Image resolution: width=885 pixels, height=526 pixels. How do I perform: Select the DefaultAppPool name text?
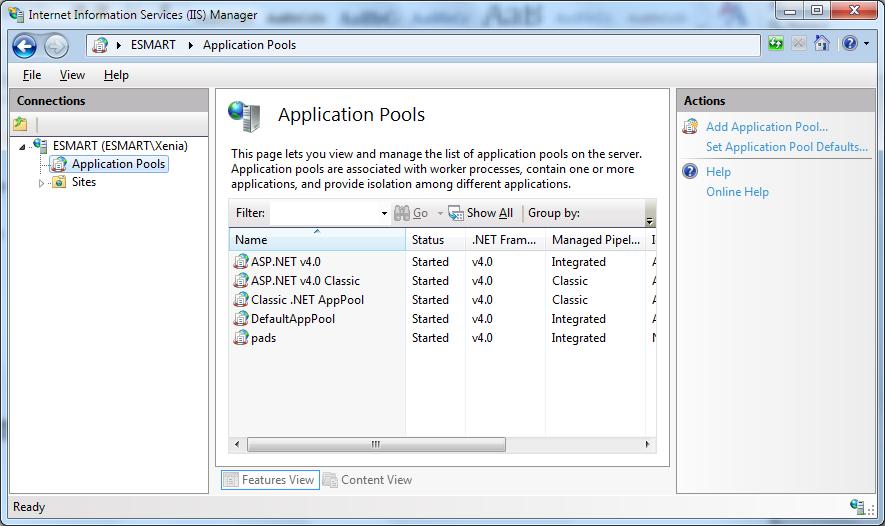pos(293,319)
